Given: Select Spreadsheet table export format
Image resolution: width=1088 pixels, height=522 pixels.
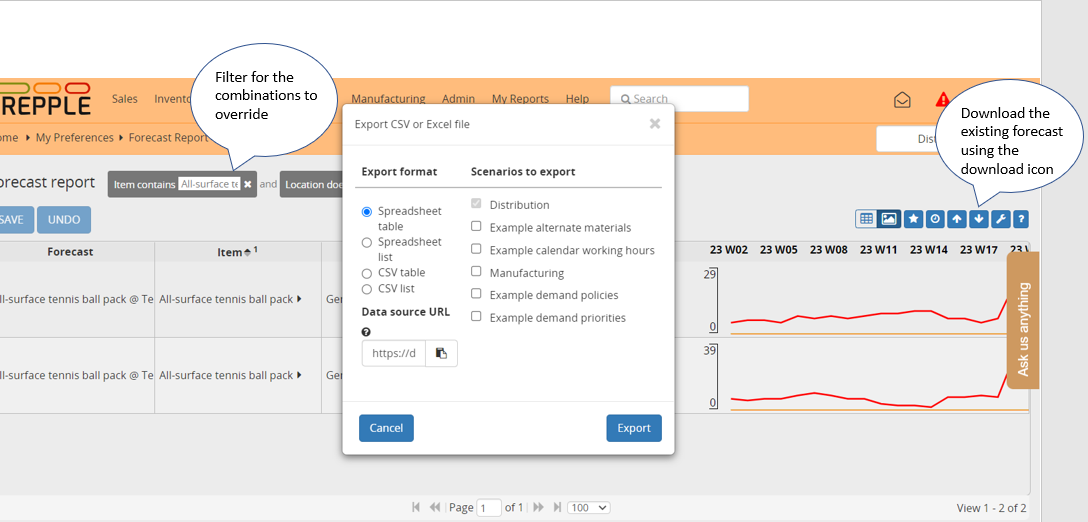Looking at the screenshot, I should pos(367,212).
